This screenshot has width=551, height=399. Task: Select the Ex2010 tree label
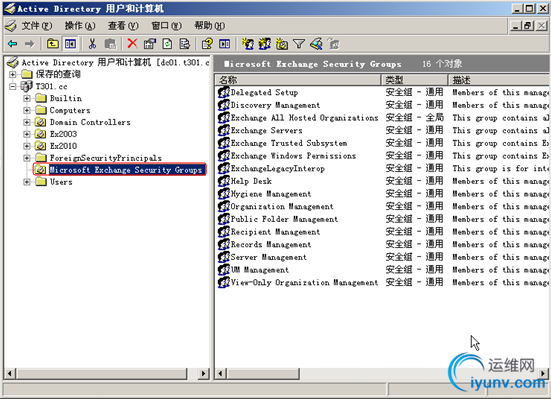pyautogui.click(x=63, y=146)
